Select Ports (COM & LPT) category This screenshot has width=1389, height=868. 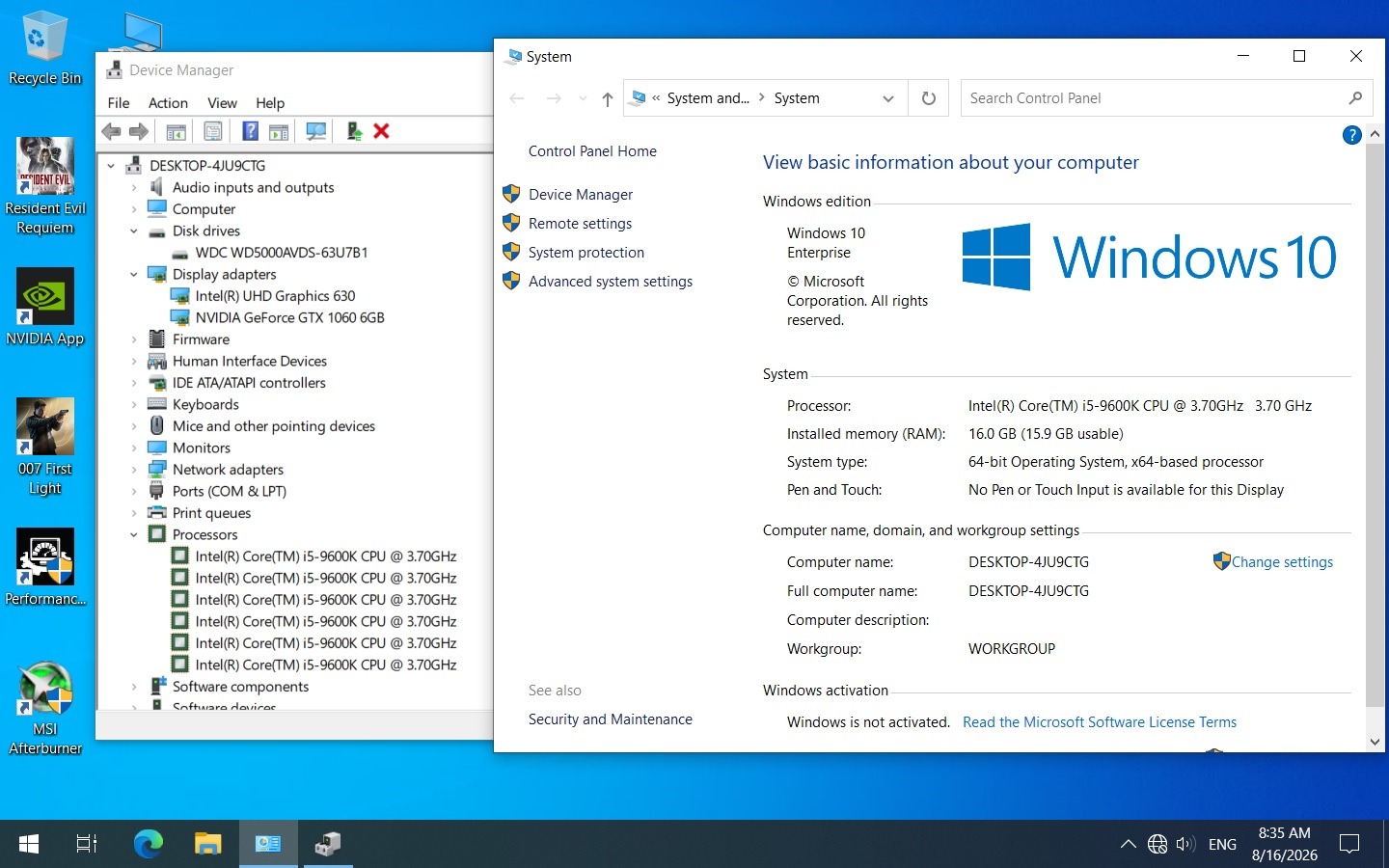[x=230, y=492]
